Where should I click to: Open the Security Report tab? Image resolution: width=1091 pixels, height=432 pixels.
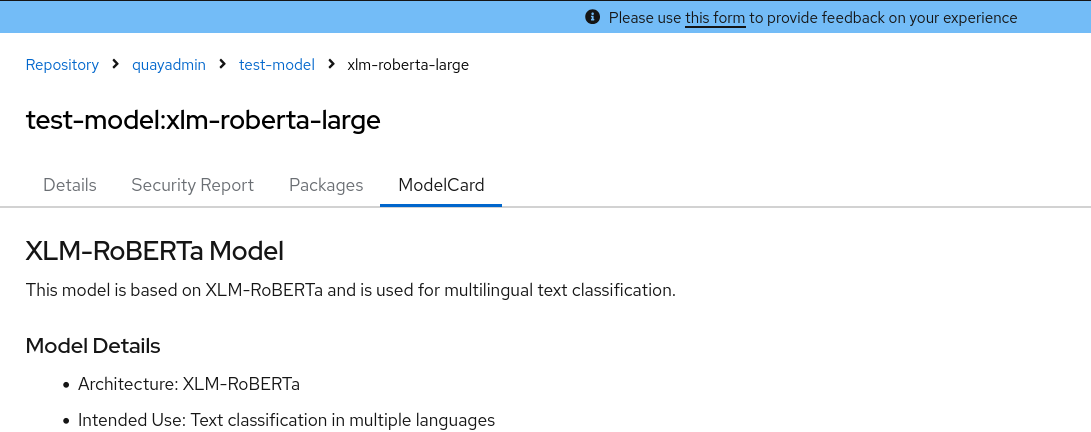pos(193,185)
